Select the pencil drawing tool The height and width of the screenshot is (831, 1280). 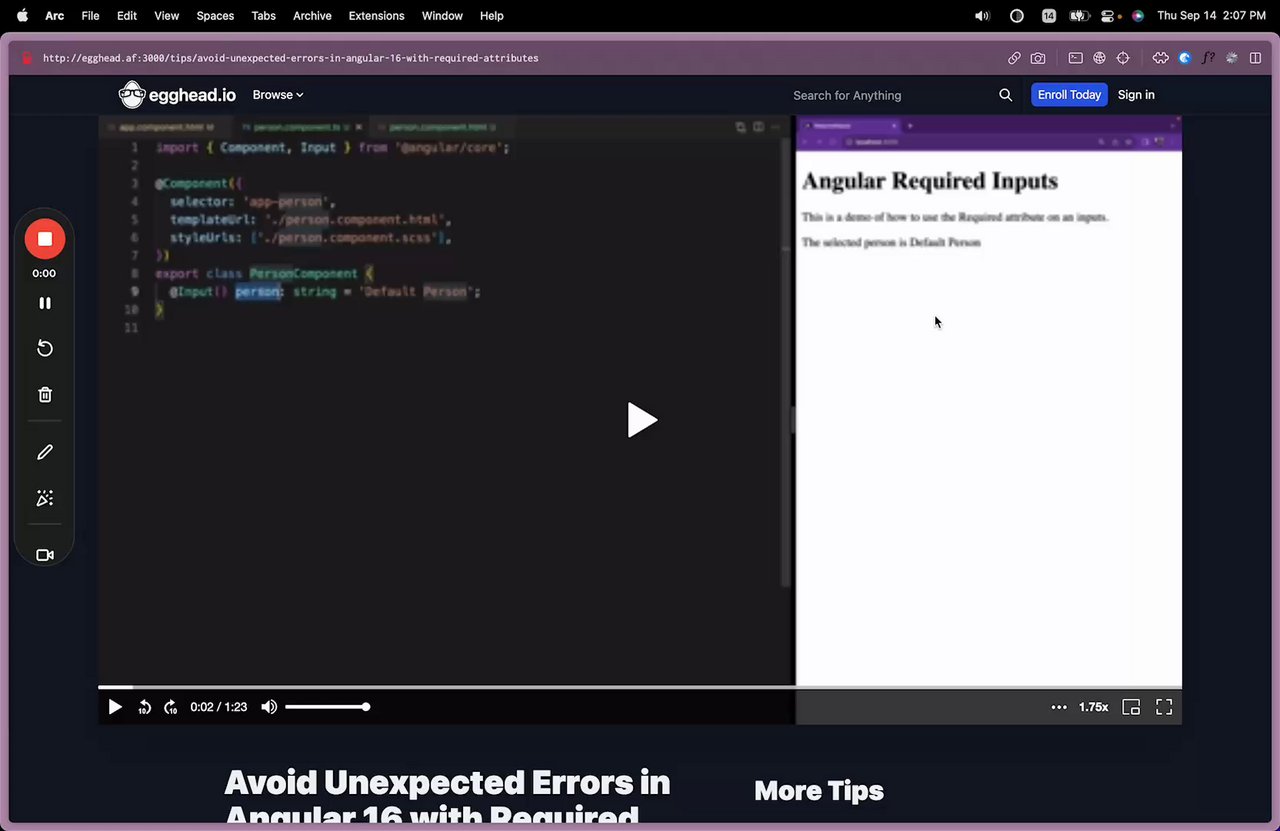coord(45,452)
